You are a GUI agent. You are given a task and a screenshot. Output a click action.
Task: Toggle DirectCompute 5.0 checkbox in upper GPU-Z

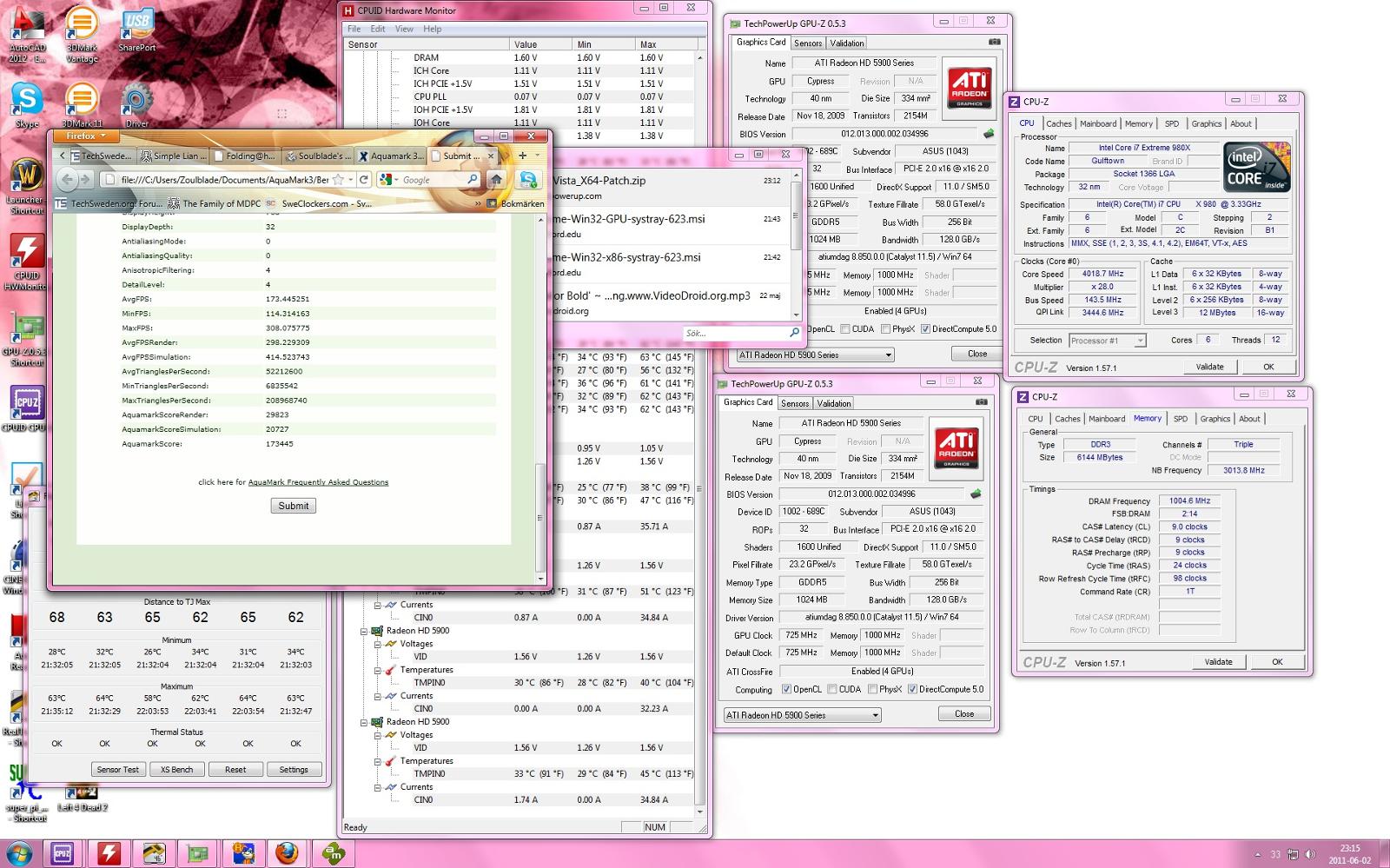pyautogui.click(x=925, y=329)
